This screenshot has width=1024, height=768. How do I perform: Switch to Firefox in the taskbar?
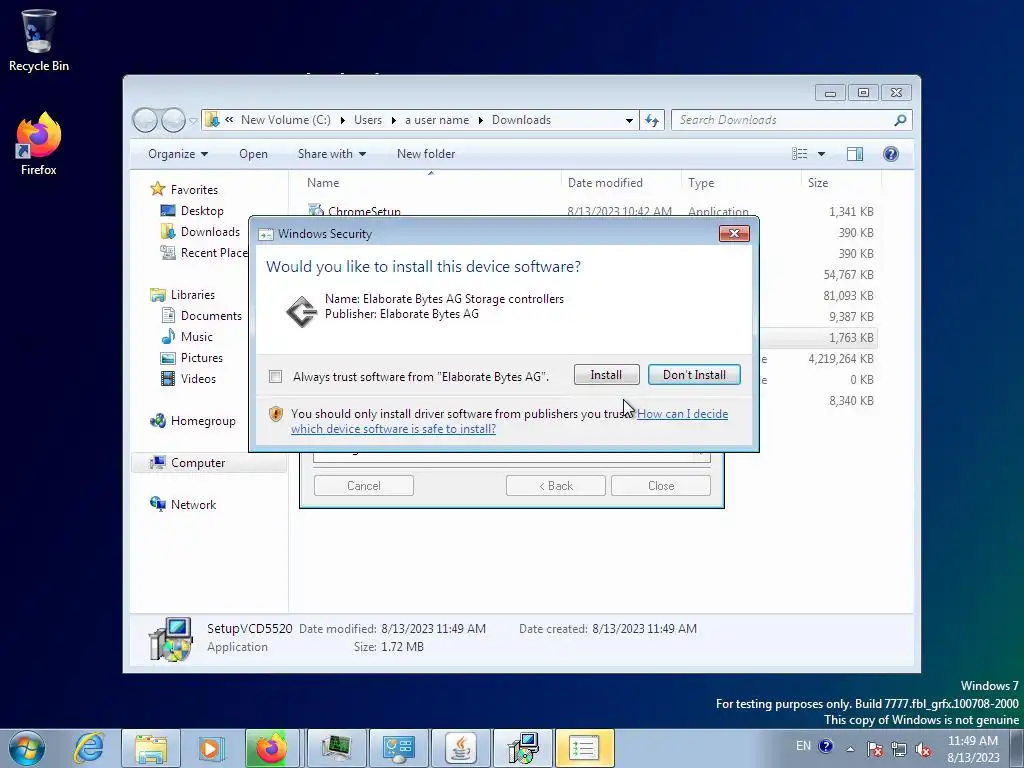pyautogui.click(x=272, y=748)
